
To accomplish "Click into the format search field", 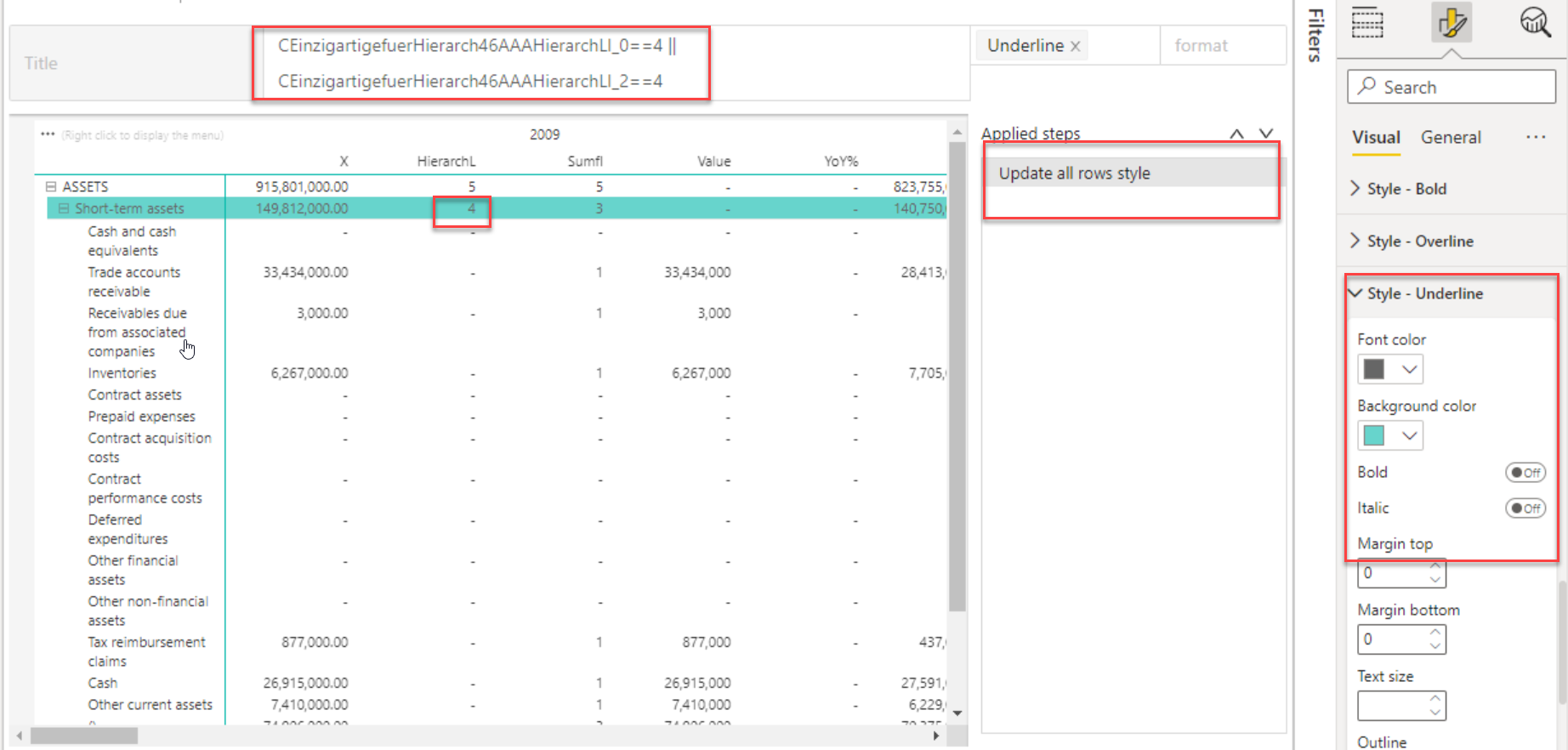I will tap(1222, 46).
